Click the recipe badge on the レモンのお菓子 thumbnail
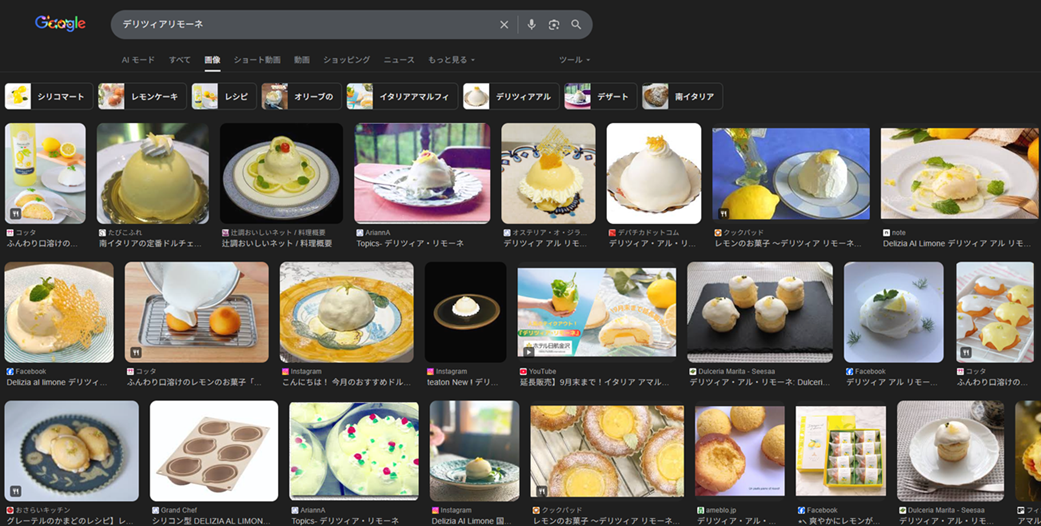The height and width of the screenshot is (526, 1041). tap(722, 213)
